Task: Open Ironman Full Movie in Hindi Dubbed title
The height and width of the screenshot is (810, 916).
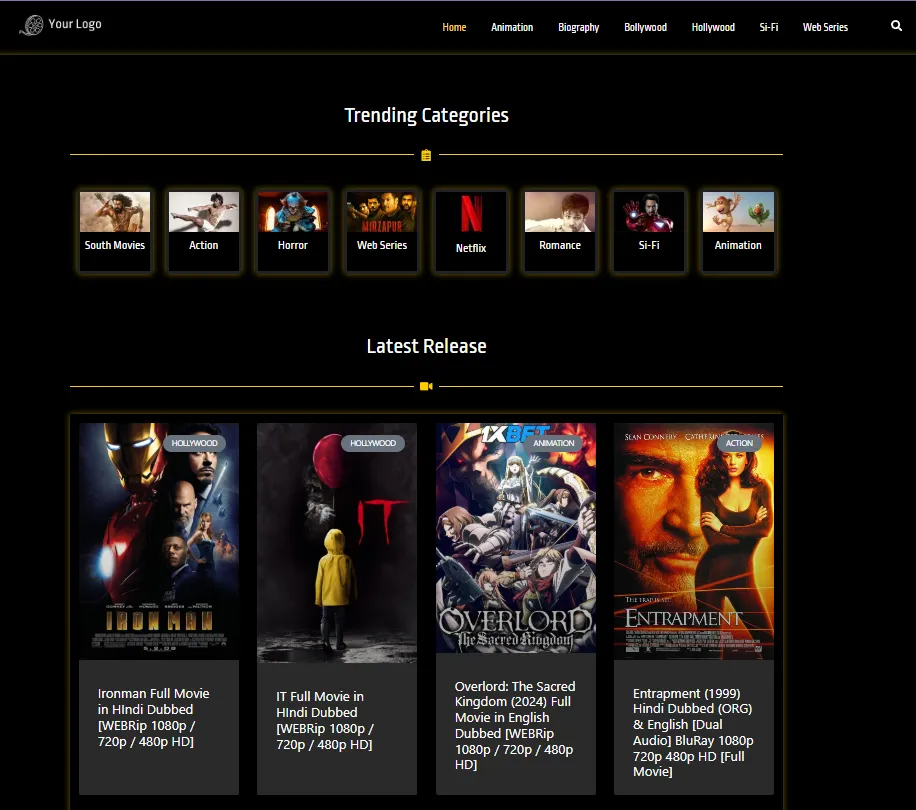Action: tap(154, 717)
